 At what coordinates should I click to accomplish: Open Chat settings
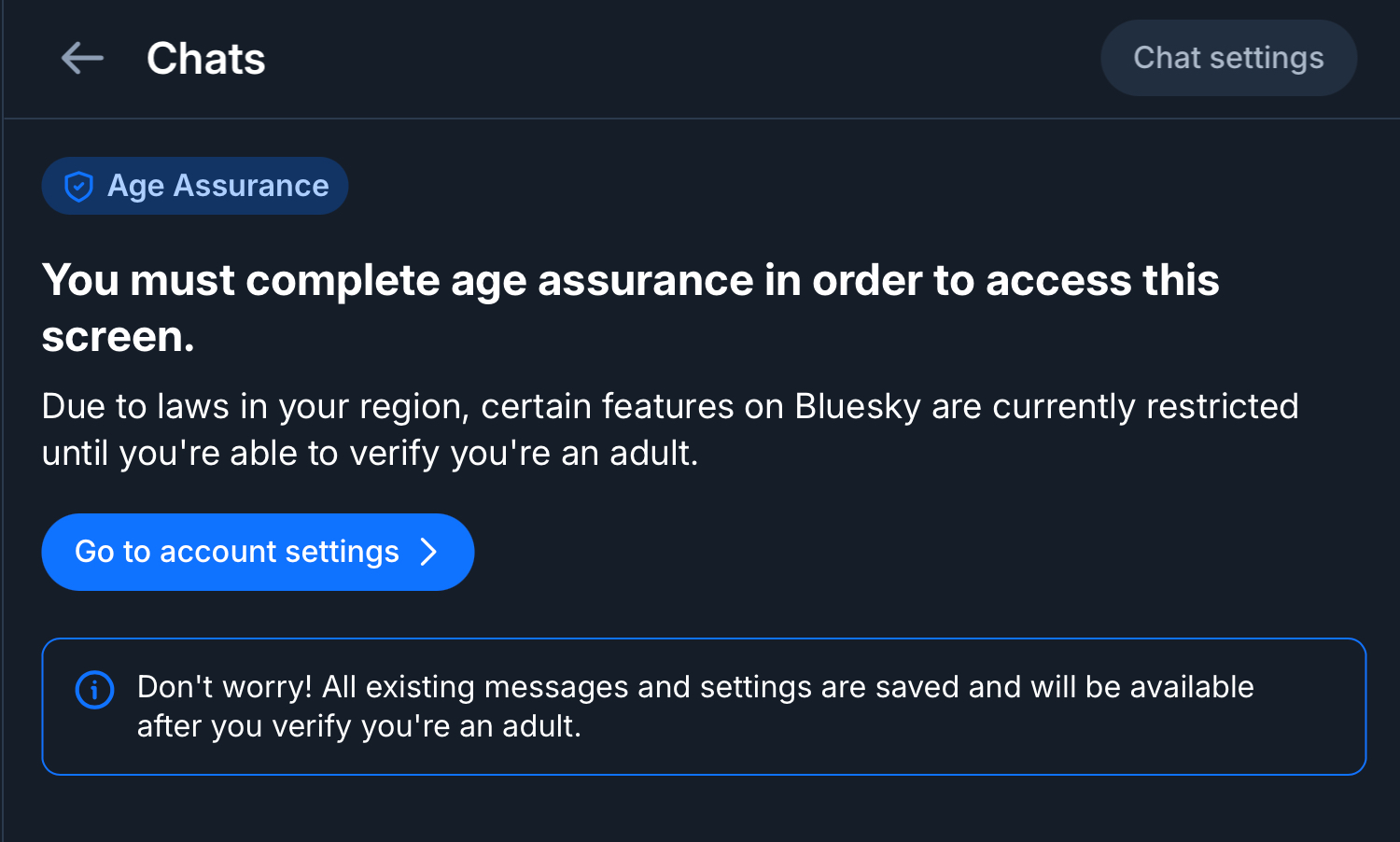1228,58
